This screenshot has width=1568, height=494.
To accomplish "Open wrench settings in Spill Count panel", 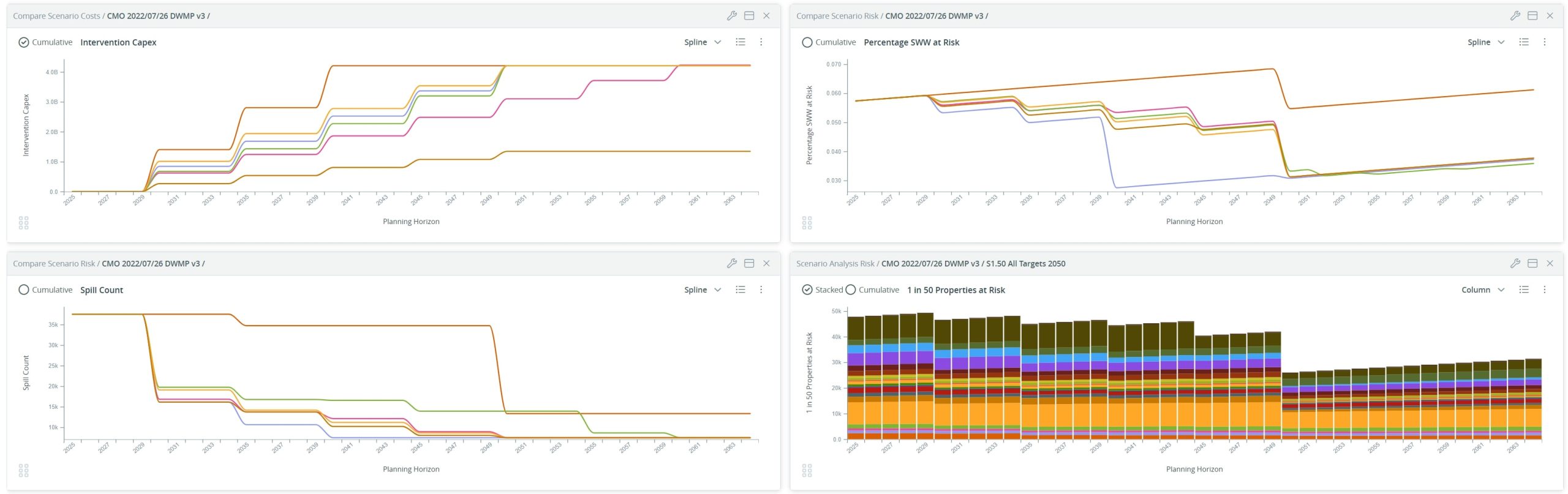I will tap(731, 263).
